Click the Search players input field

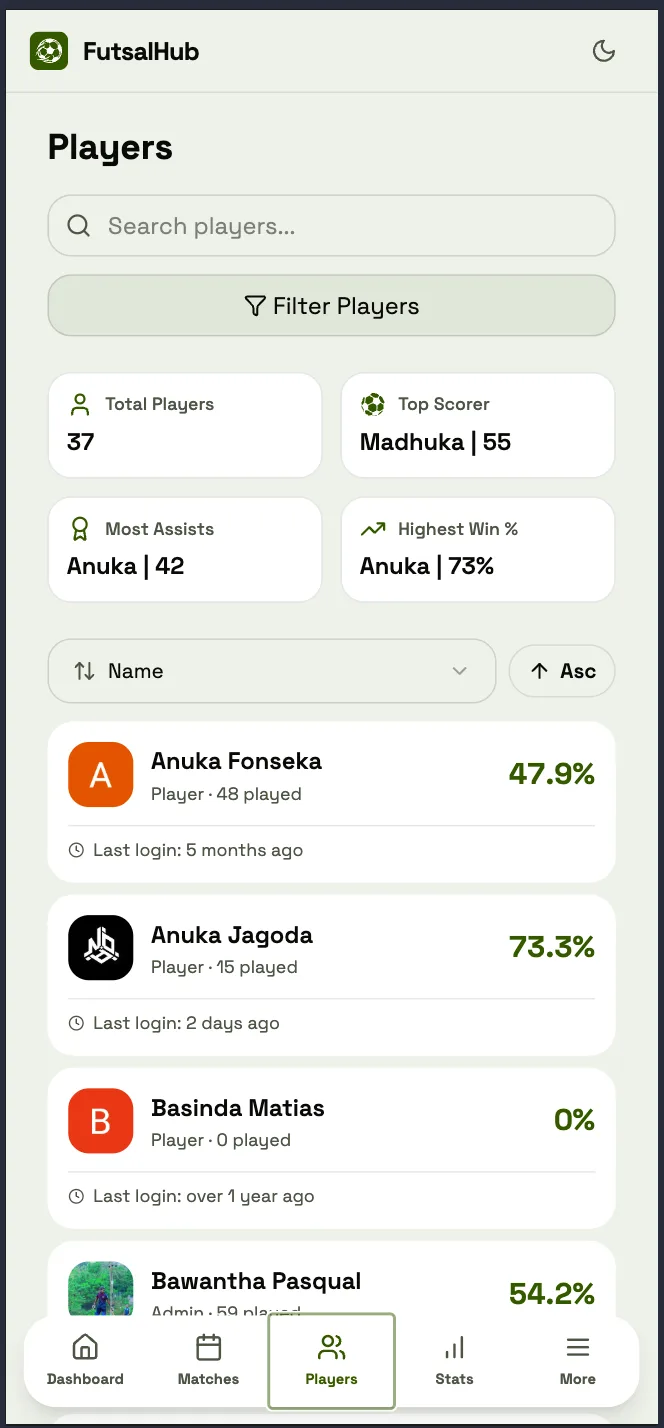point(331,226)
